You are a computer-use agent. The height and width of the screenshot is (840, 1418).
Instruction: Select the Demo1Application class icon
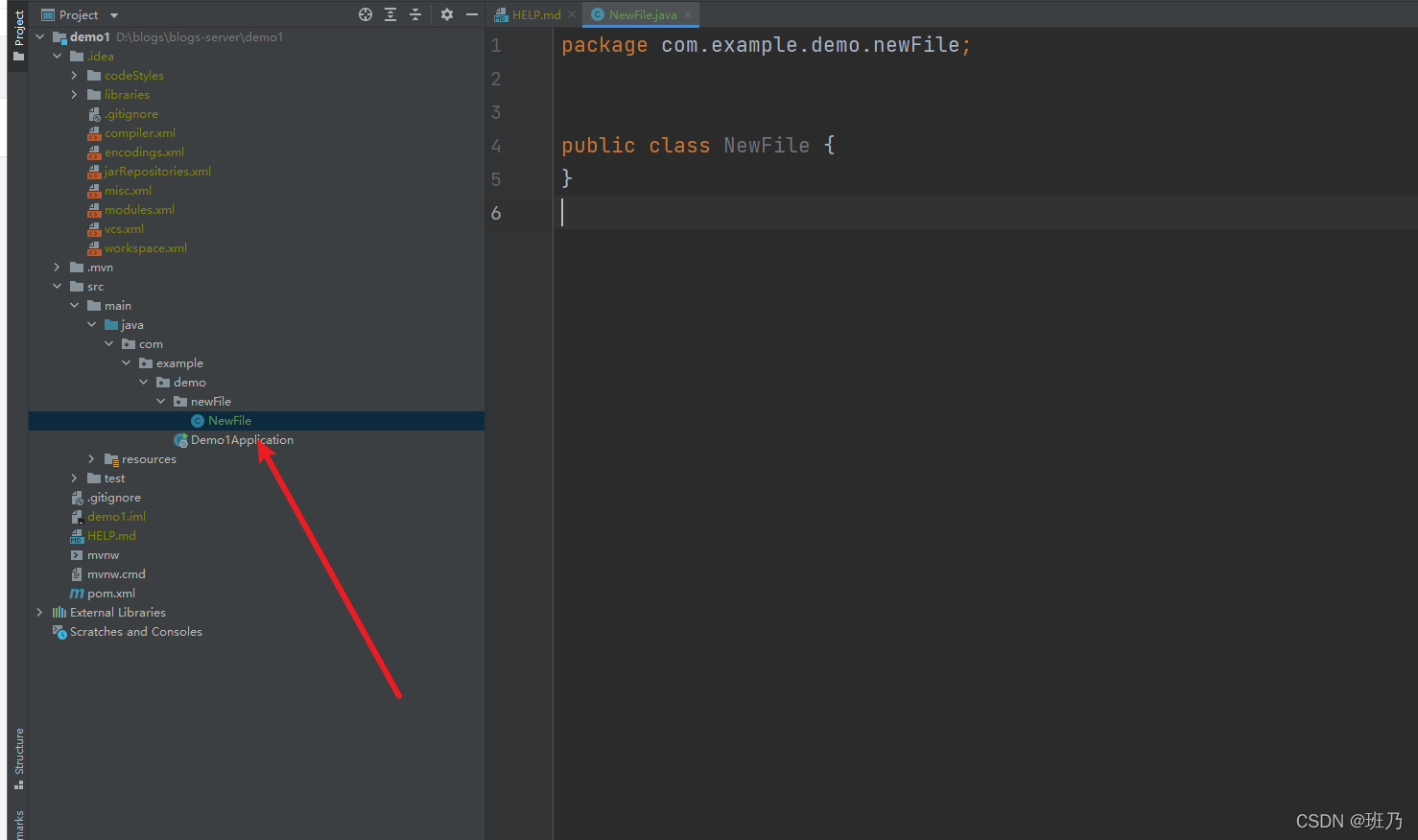pos(180,440)
